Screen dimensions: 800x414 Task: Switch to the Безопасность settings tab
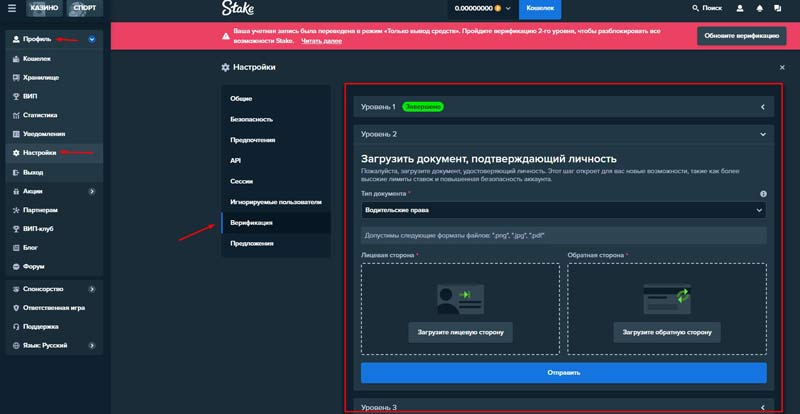coord(251,119)
